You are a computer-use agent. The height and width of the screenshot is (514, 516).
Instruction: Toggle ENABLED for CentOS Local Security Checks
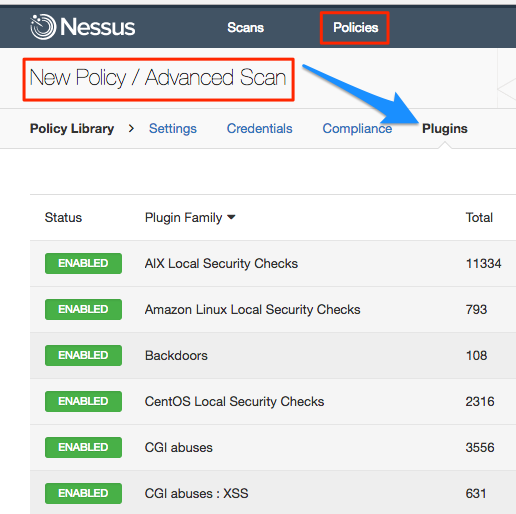[x=83, y=401]
